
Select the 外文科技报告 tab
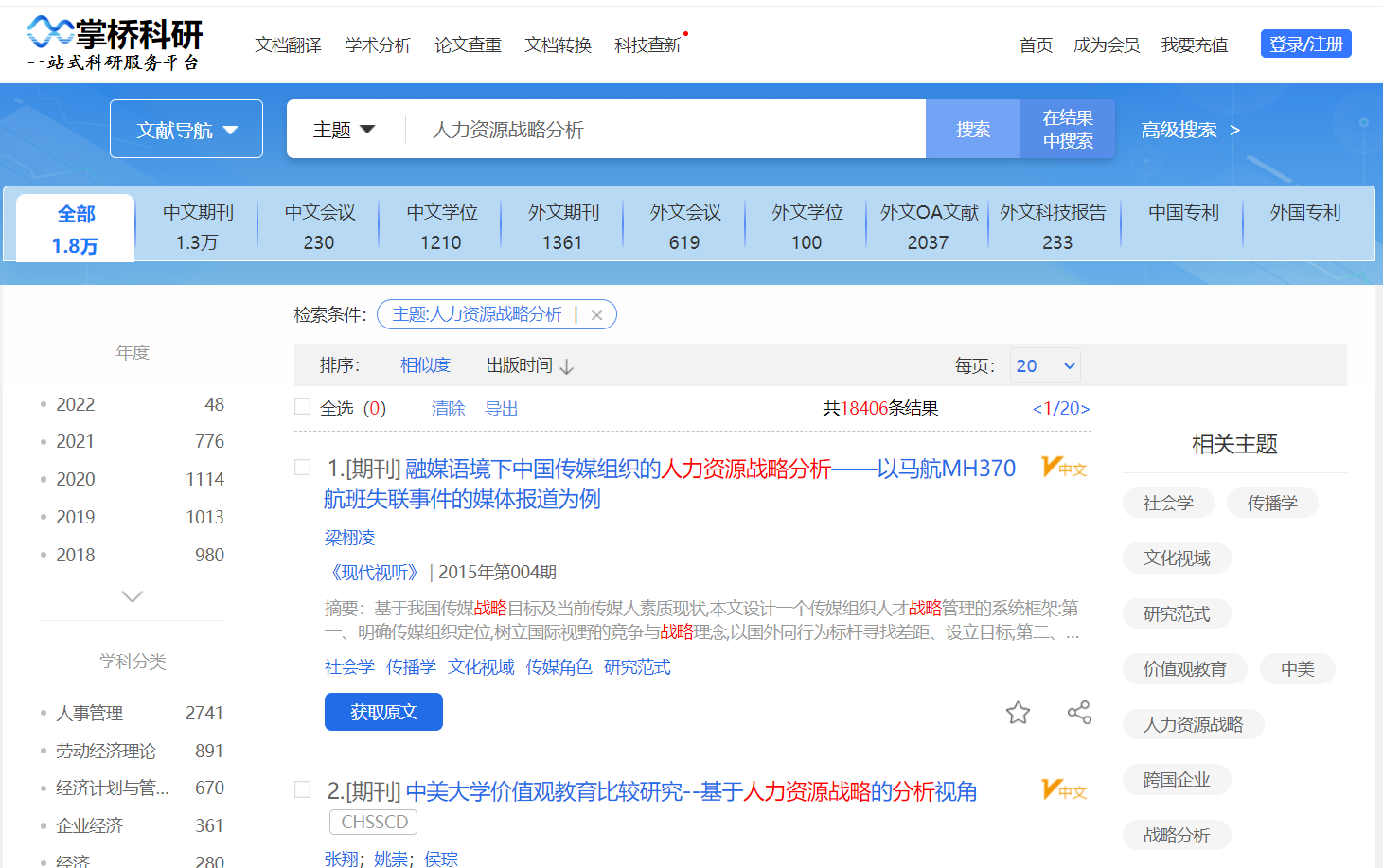1054,227
